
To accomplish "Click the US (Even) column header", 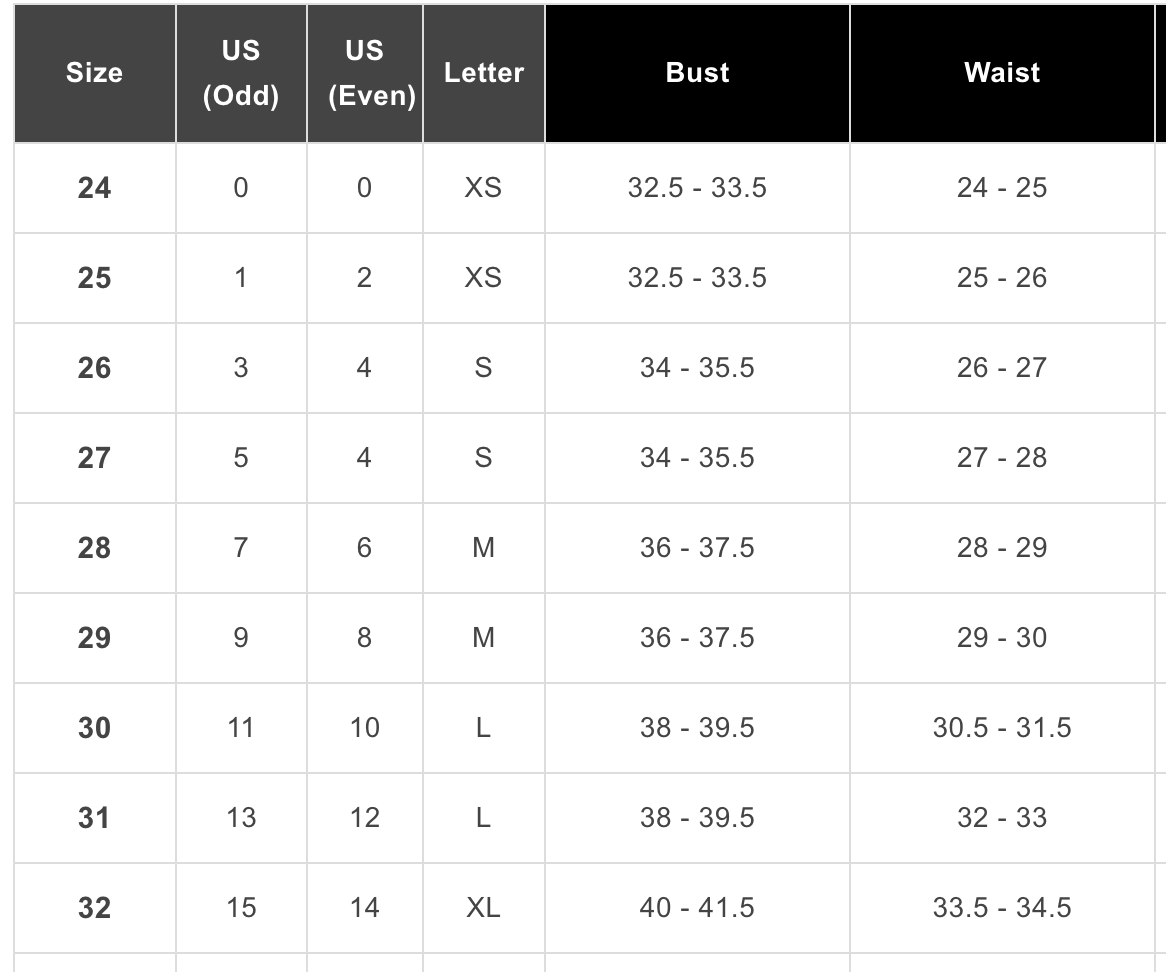I will point(364,73).
